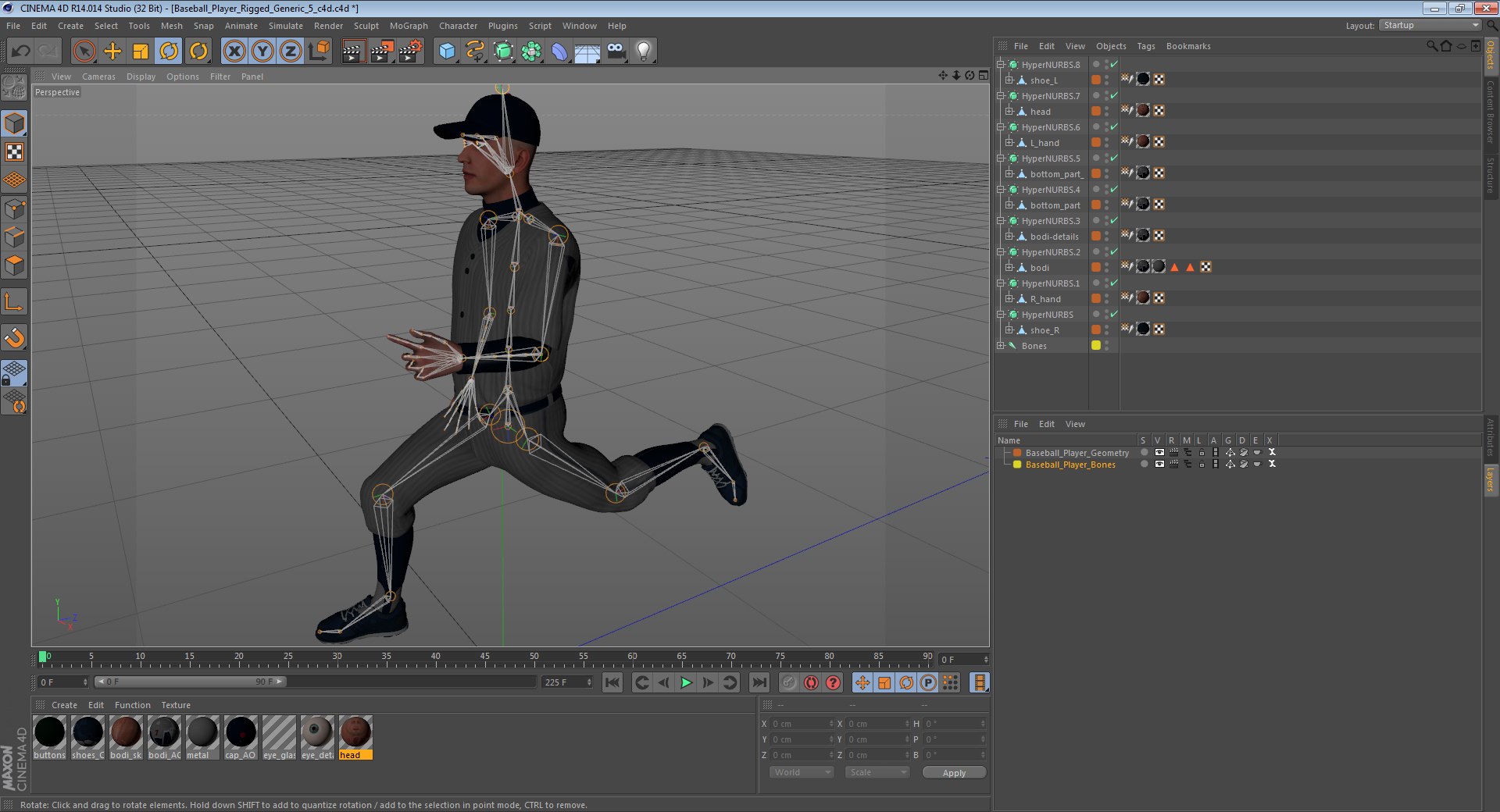Enable snapping magnet icon
Screen dimensions: 1500x812
pos(15,338)
